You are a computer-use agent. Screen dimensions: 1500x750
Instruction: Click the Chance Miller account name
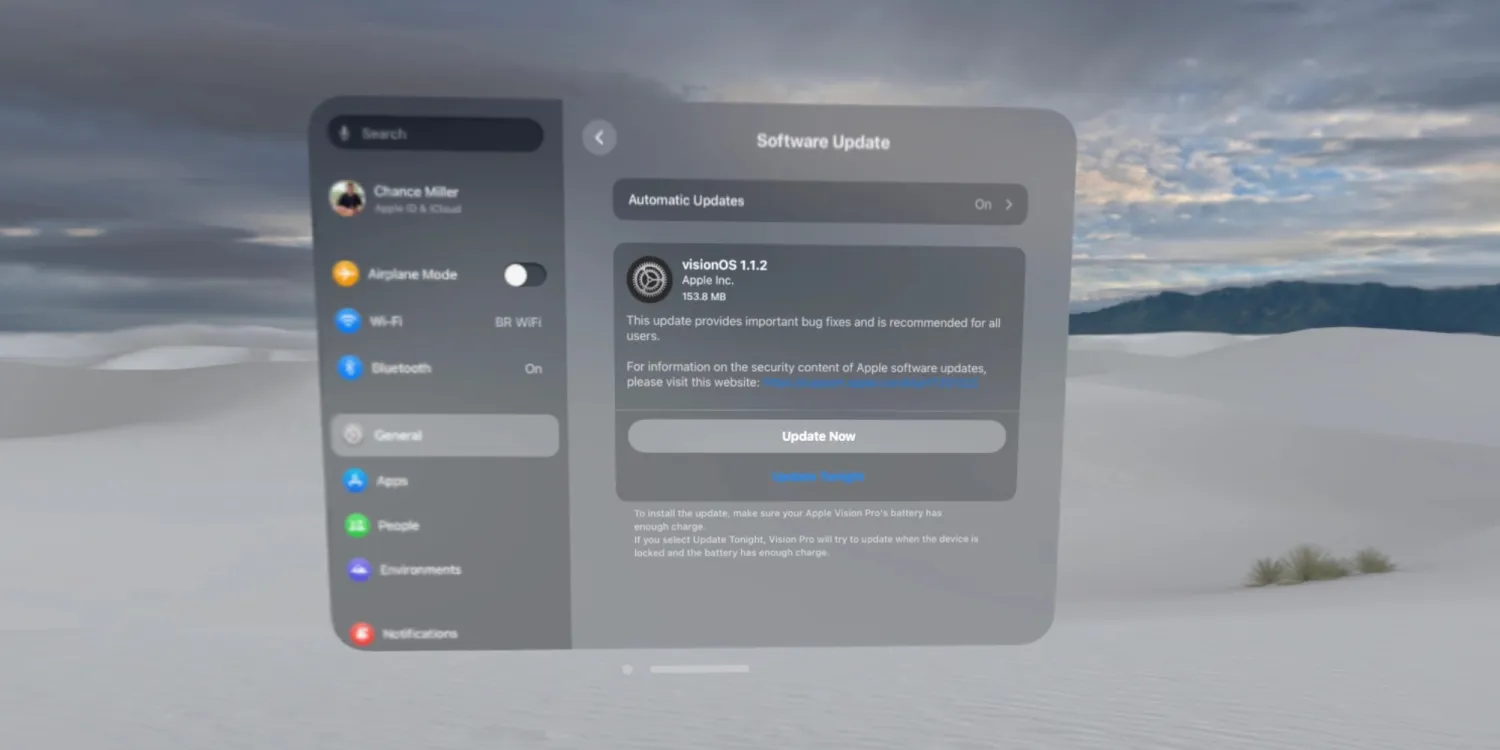click(416, 191)
